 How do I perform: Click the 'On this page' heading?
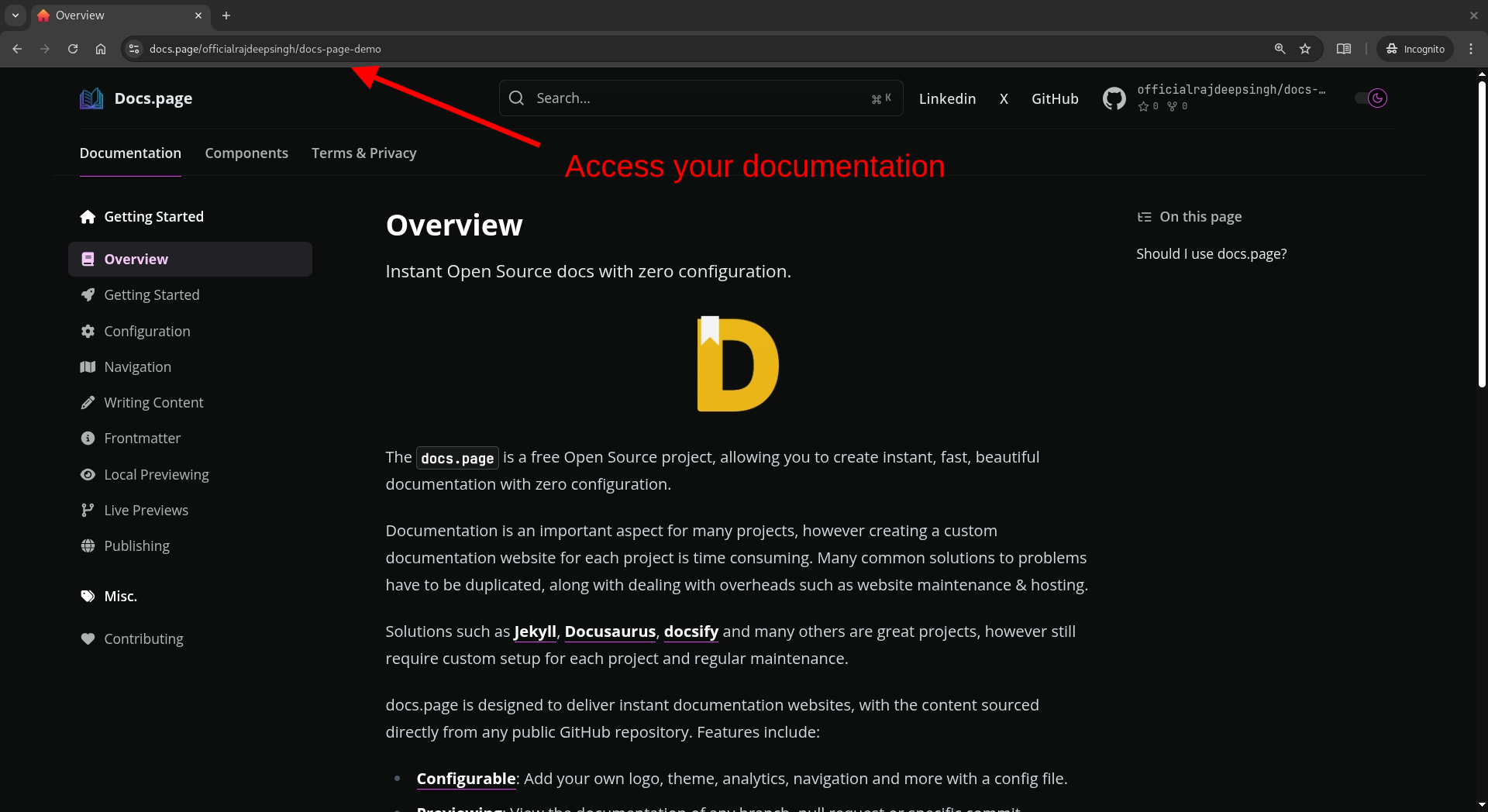coord(1200,217)
